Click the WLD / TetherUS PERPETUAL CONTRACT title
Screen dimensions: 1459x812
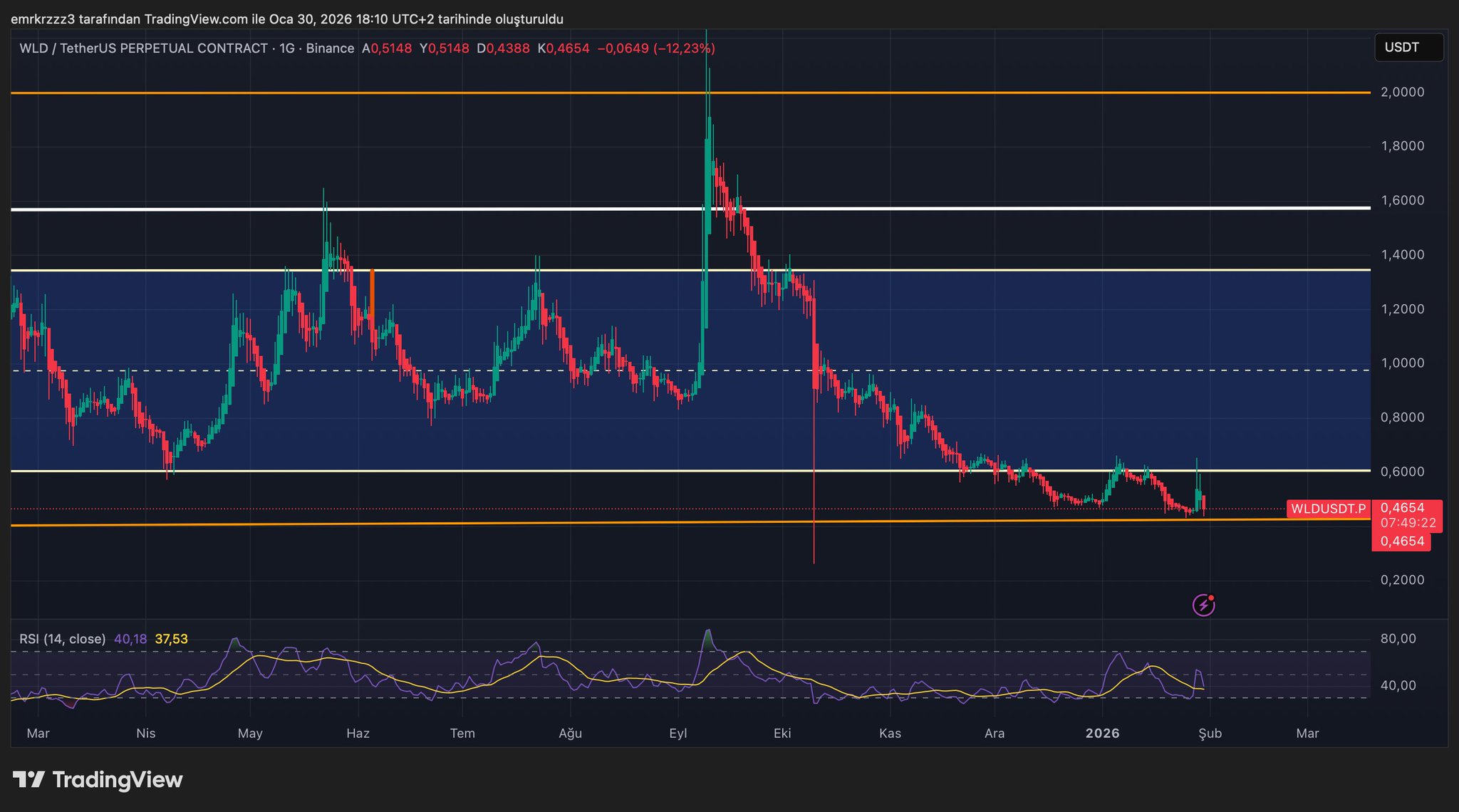pyautogui.click(x=143, y=48)
